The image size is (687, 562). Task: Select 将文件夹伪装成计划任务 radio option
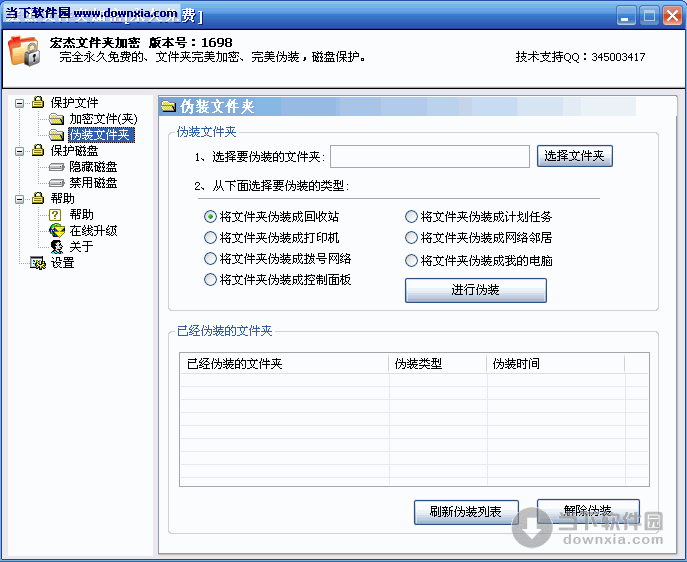tap(411, 216)
